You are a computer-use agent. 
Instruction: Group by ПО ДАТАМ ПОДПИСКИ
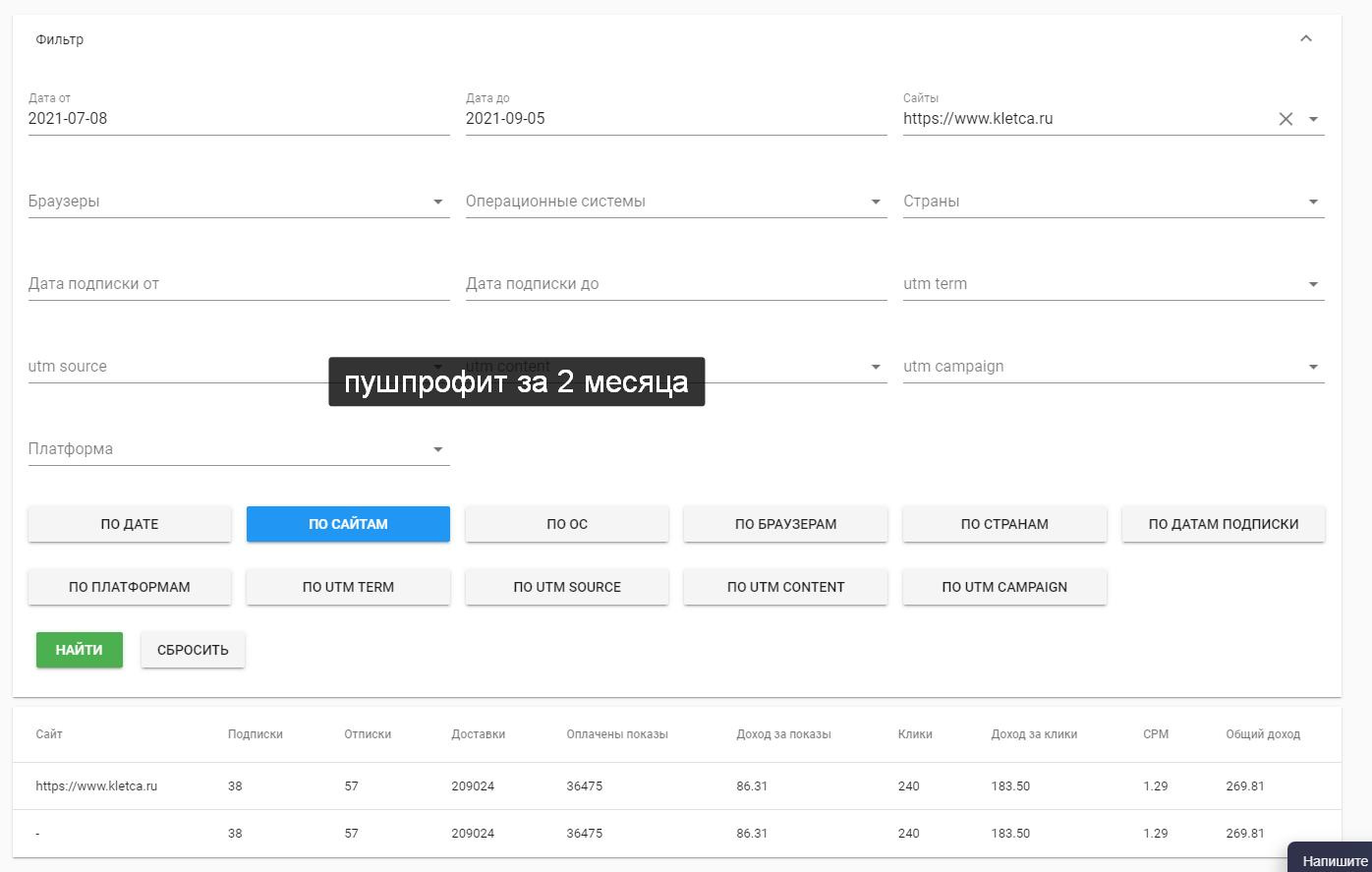(1224, 524)
